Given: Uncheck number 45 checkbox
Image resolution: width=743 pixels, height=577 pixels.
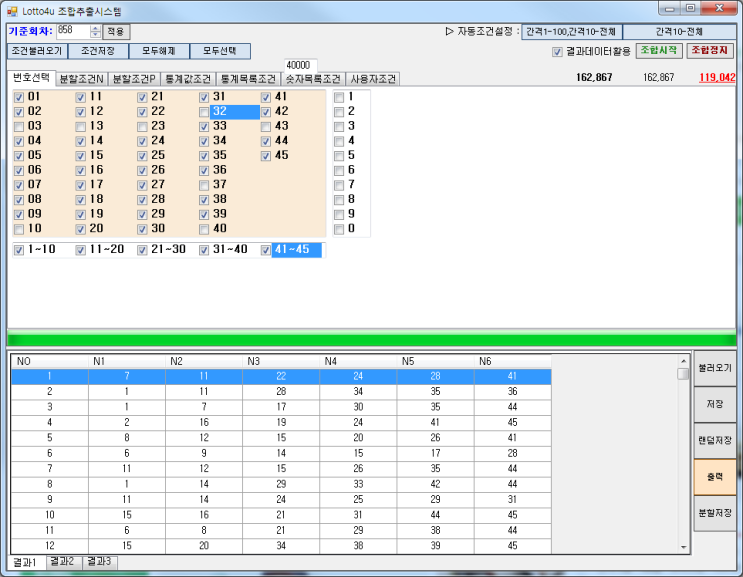Looking at the screenshot, I should tap(266, 156).
